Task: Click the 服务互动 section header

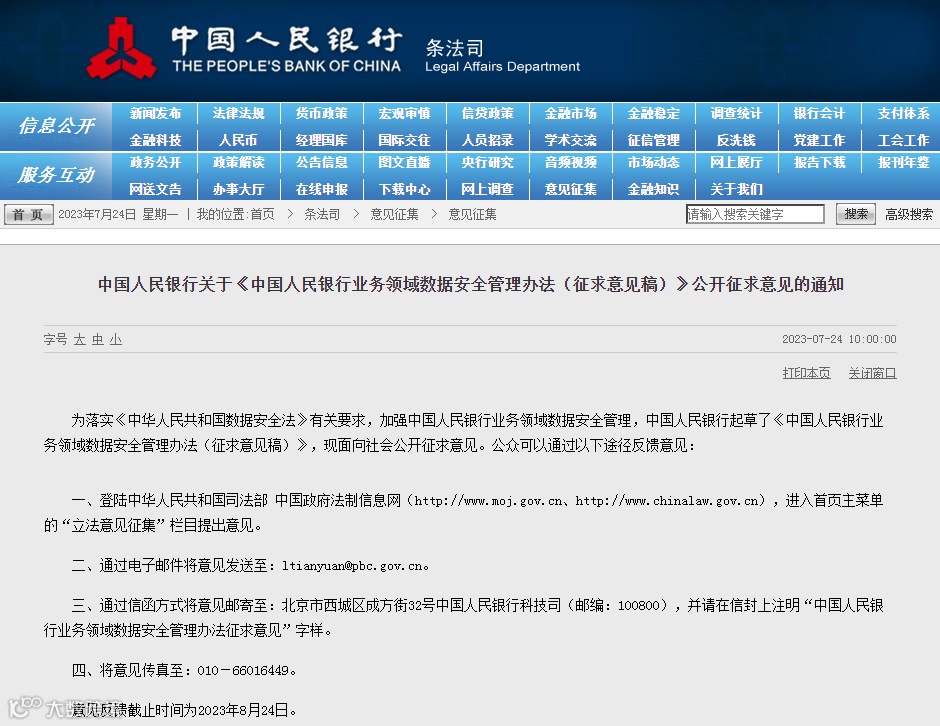Action: coord(56,175)
